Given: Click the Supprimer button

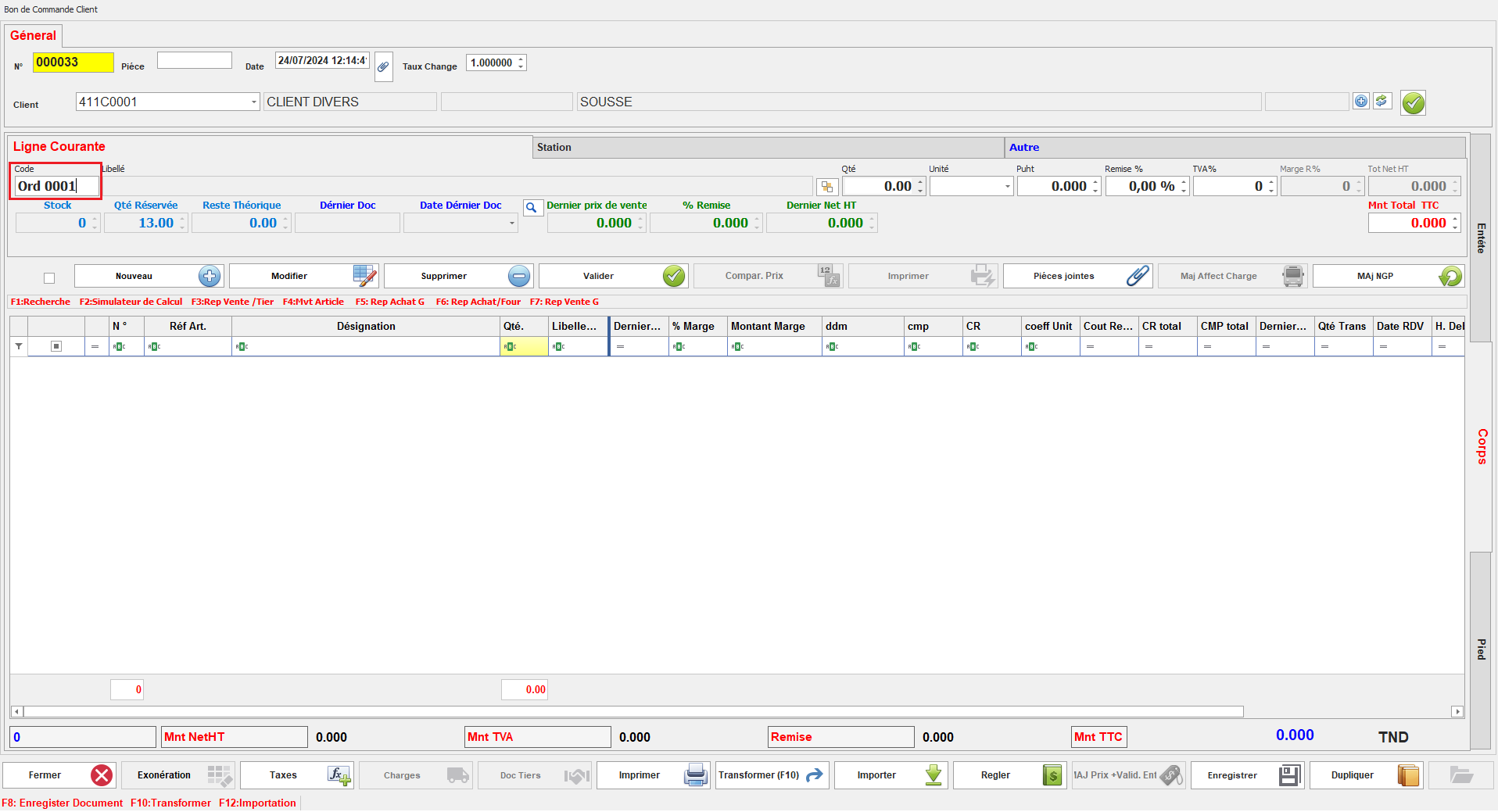Looking at the screenshot, I should point(458,276).
